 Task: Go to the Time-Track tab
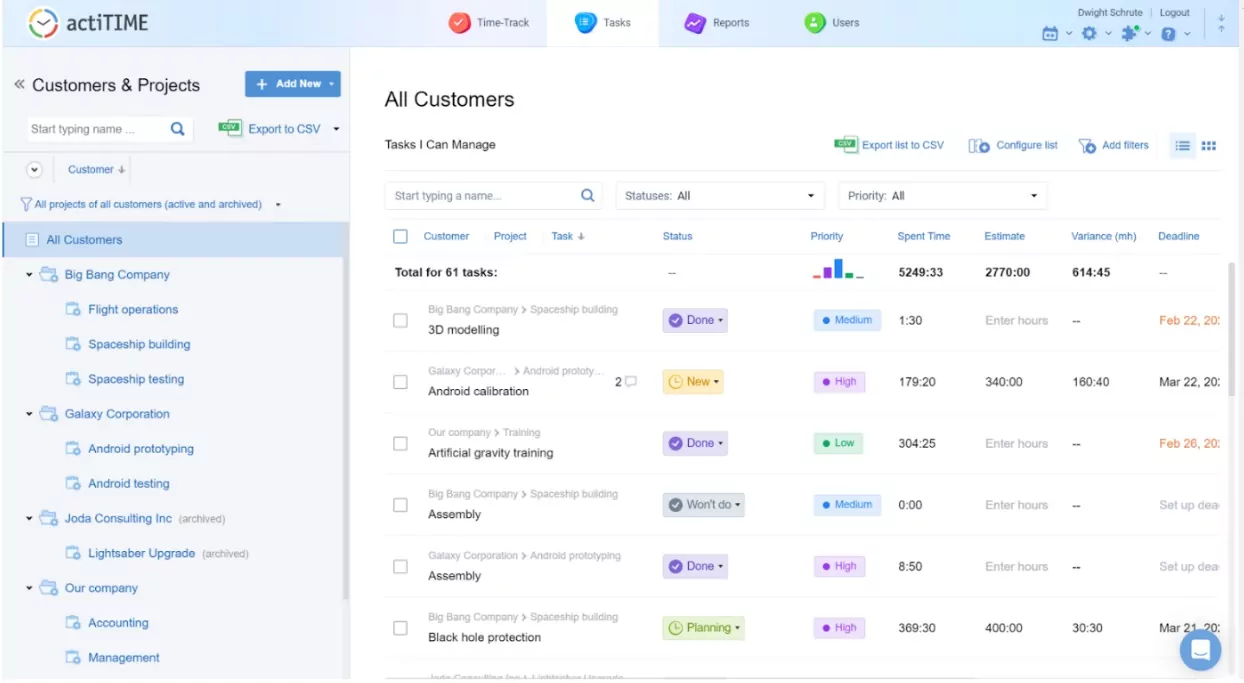(489, 22)
